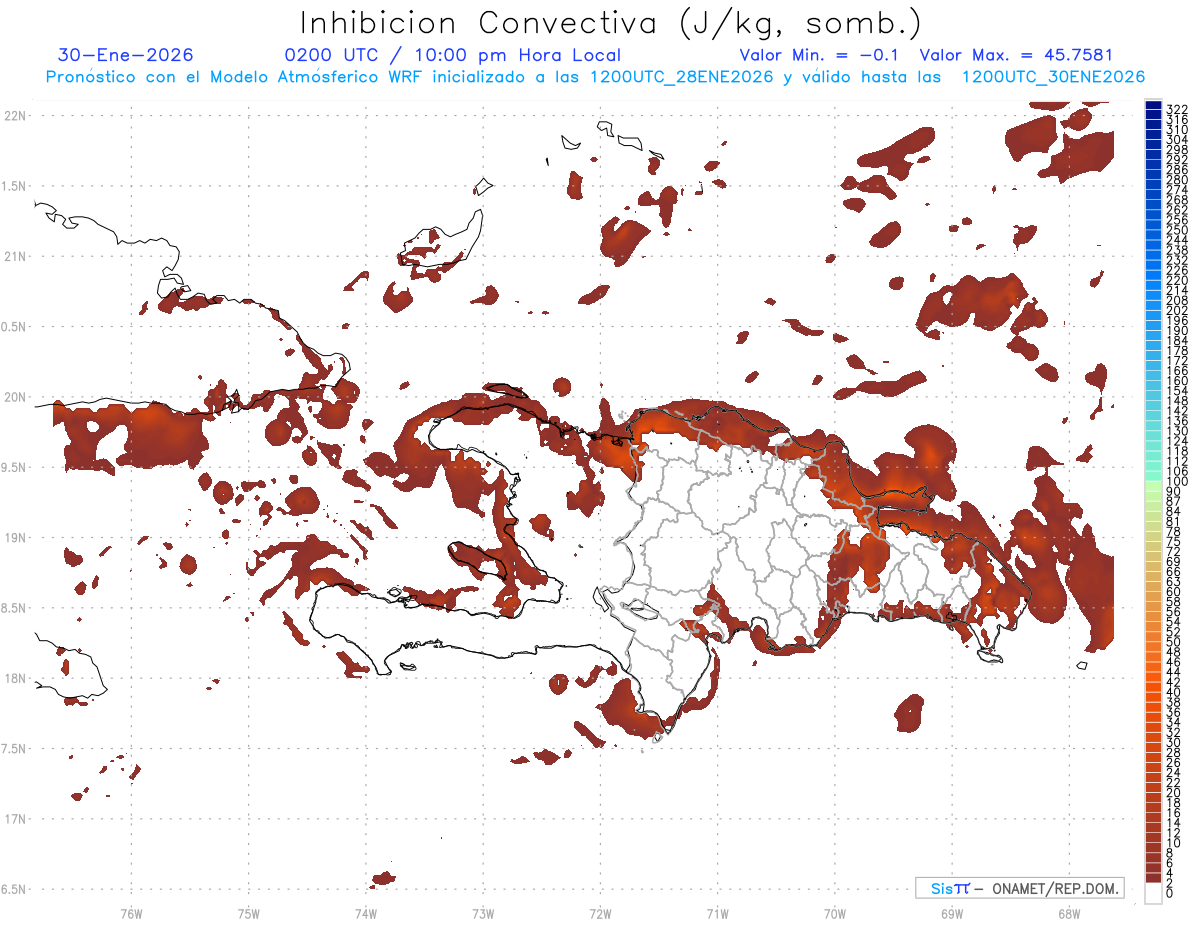The image size is (1200, 927).
Task: Click the '19N' latitude label
Action: click(x=15, y=538)
